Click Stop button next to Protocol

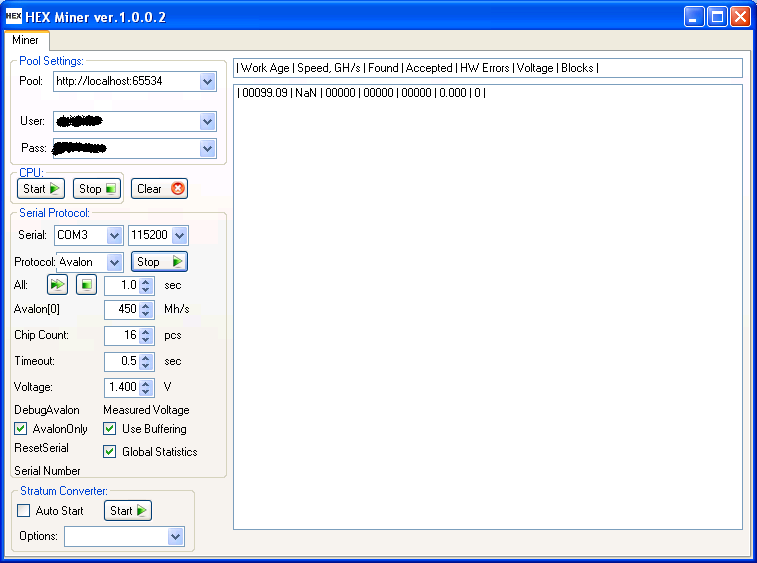pyautogui.click(x=160, y=262)
